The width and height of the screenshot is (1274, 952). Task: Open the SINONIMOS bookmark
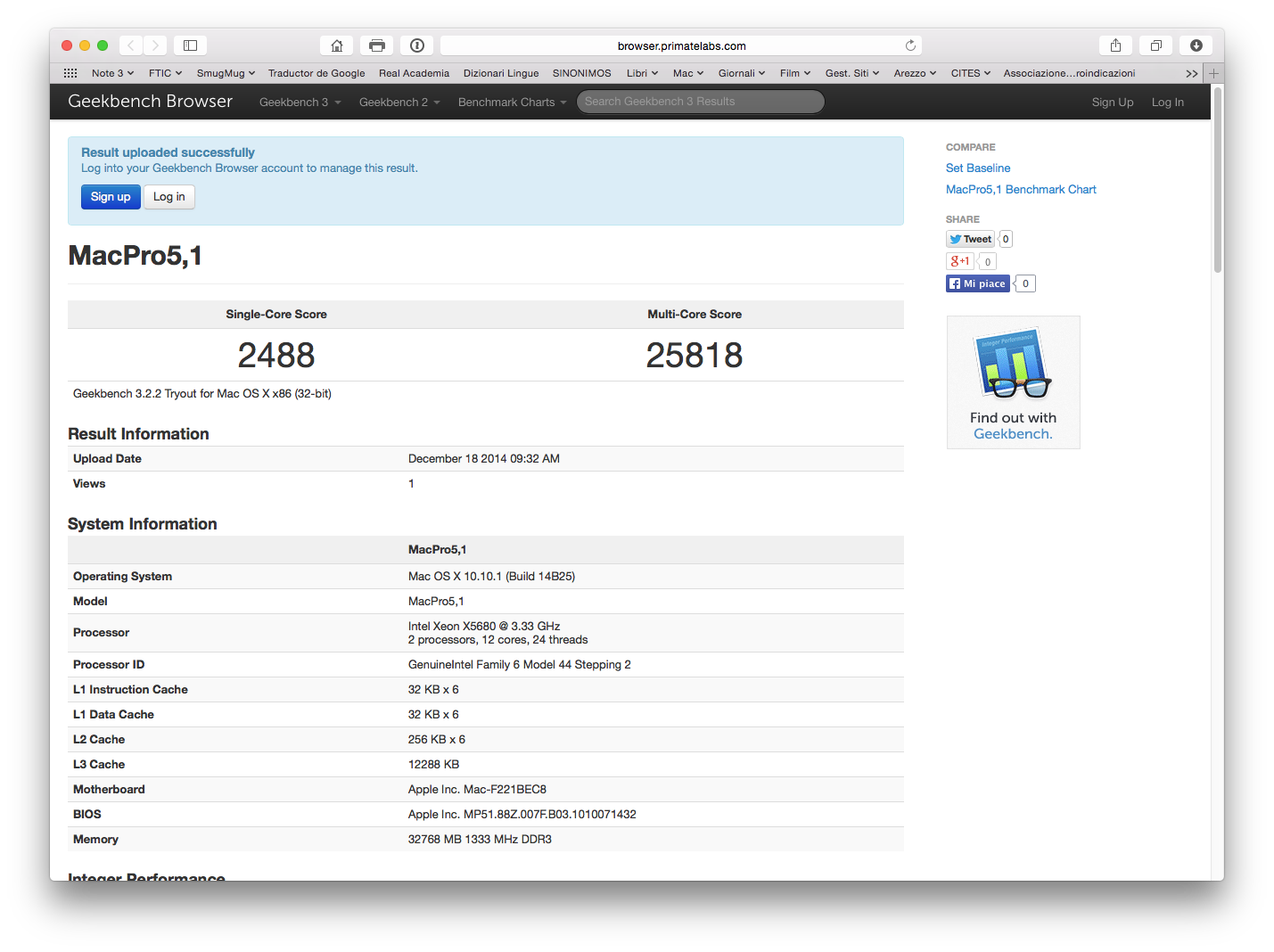[x=581, y=73]
